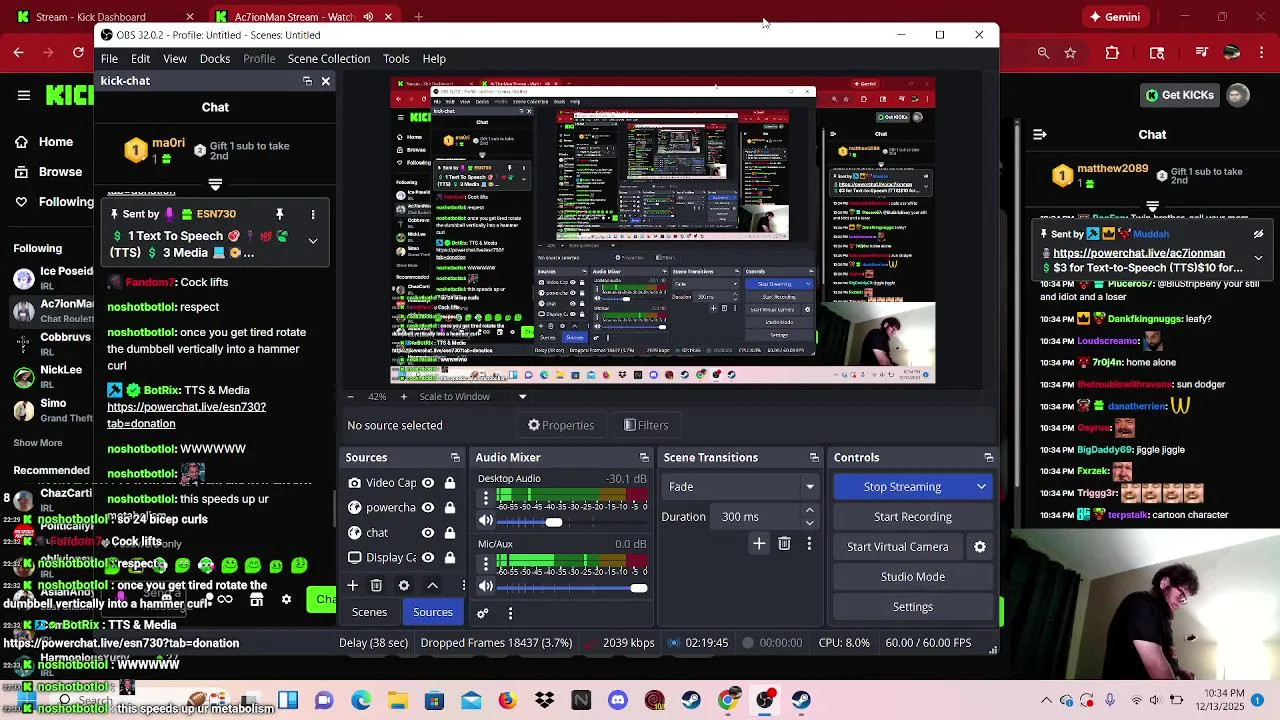Open transition properties three-dot menu
Screen dimensions: 1280x720
click(x=809, y=544)
